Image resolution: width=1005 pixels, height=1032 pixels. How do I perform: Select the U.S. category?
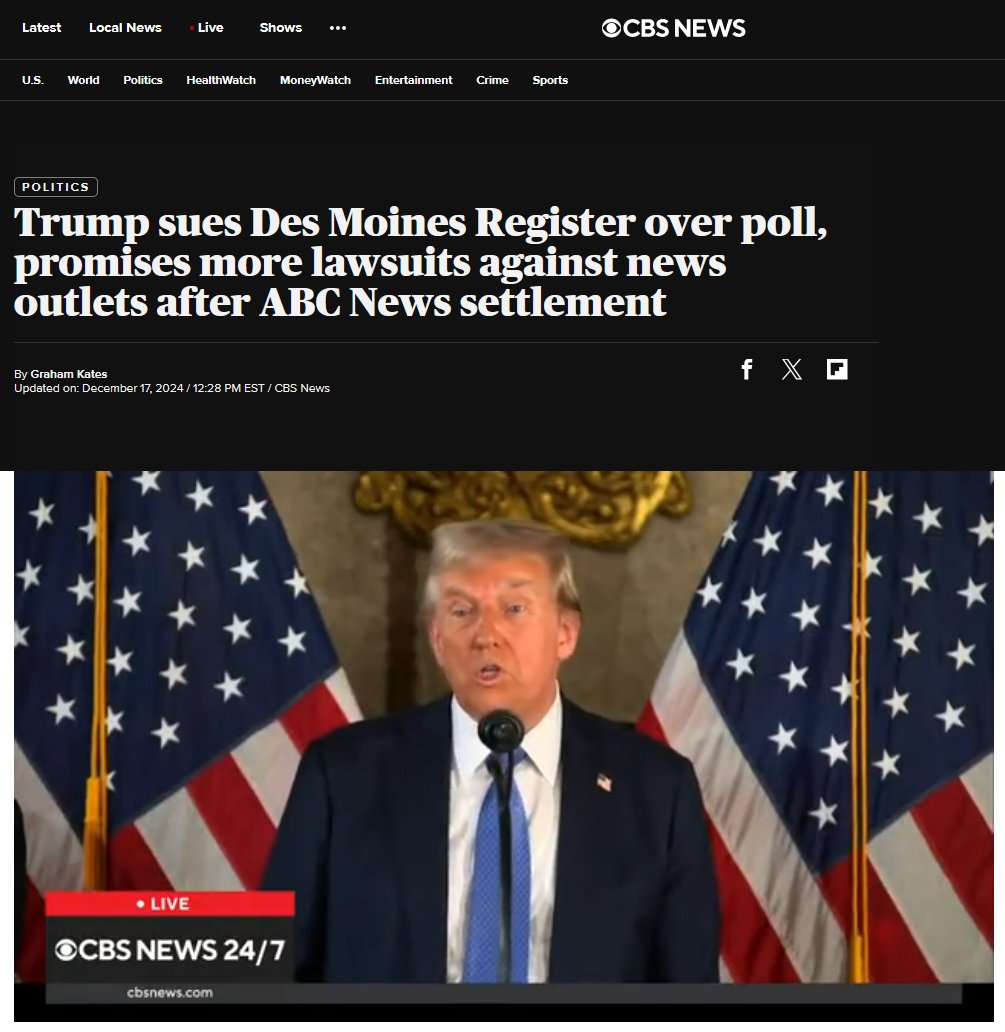pos(33,80)
